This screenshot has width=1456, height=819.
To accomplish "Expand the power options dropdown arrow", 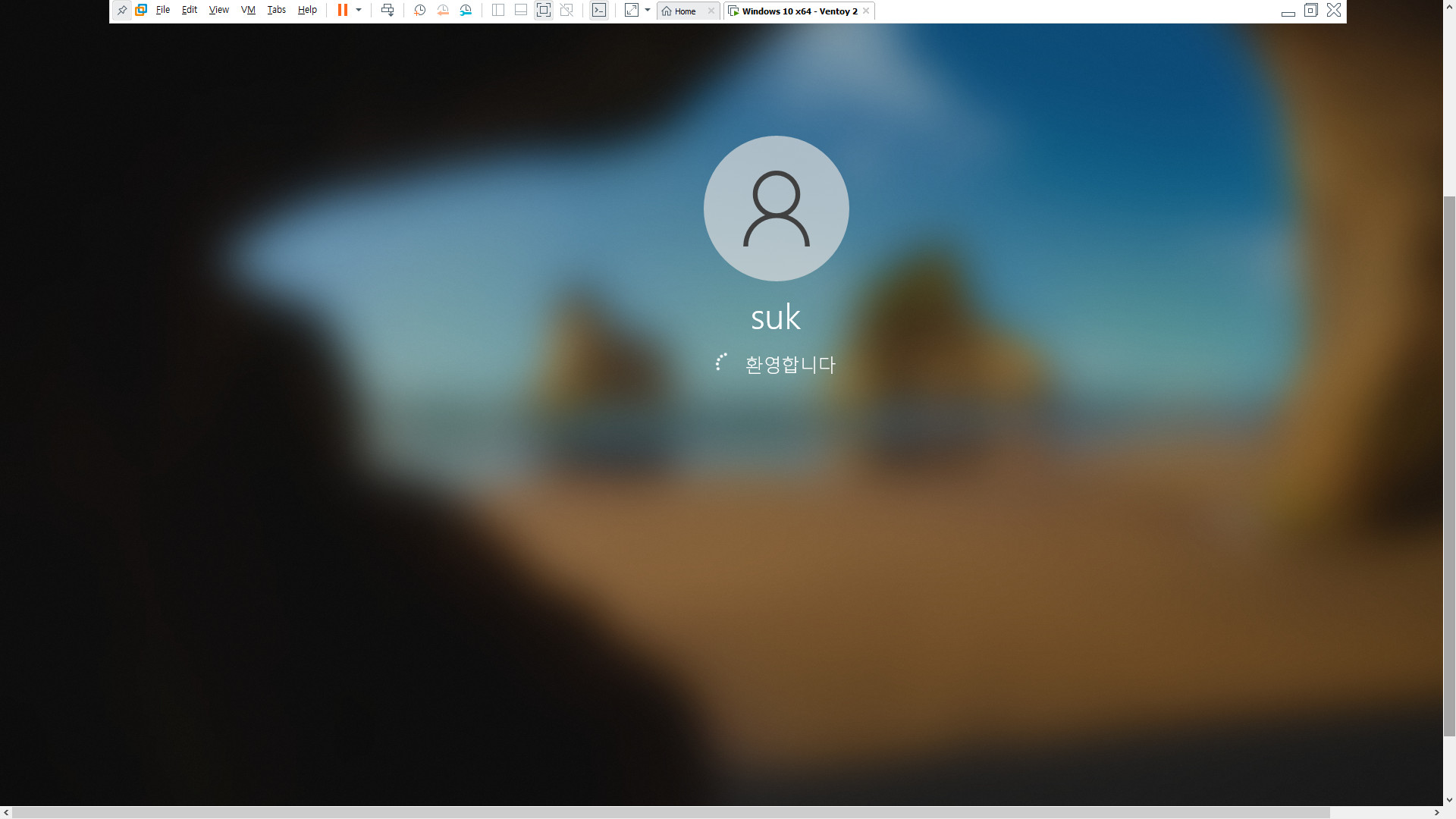I will [x=359, y=11].
